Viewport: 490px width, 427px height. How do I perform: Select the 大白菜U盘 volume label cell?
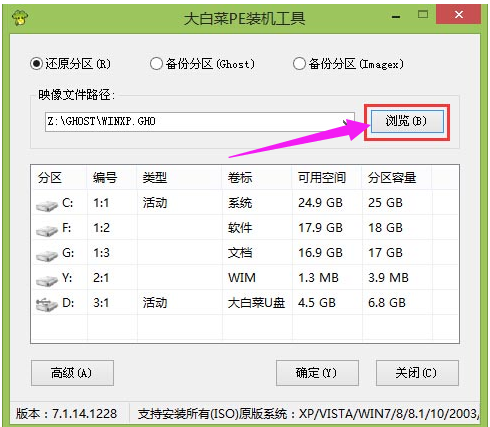(256, 303)
